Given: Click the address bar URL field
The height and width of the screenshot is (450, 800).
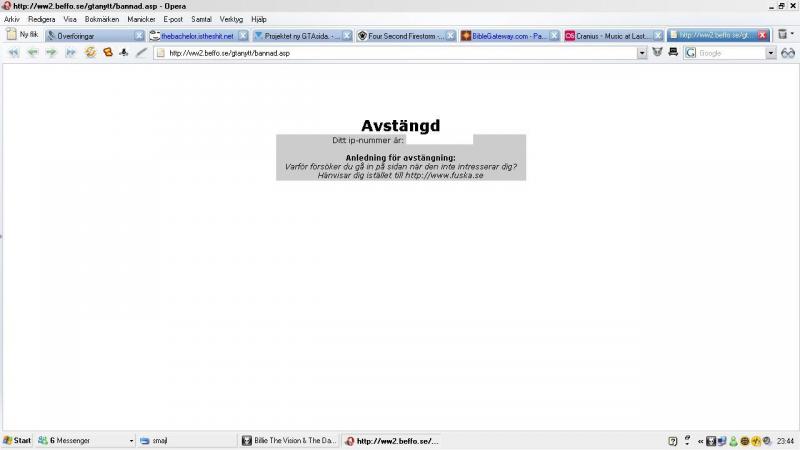Looking at the screenshot, I should (x=401, y=53).
